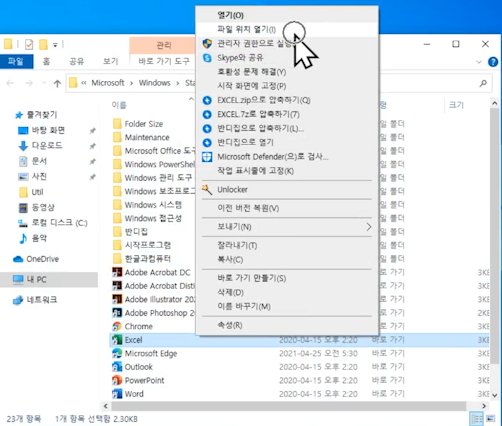Click the help question mark icon
The height and width of the screenshot is (426, 502).
(x=493, y=62)
